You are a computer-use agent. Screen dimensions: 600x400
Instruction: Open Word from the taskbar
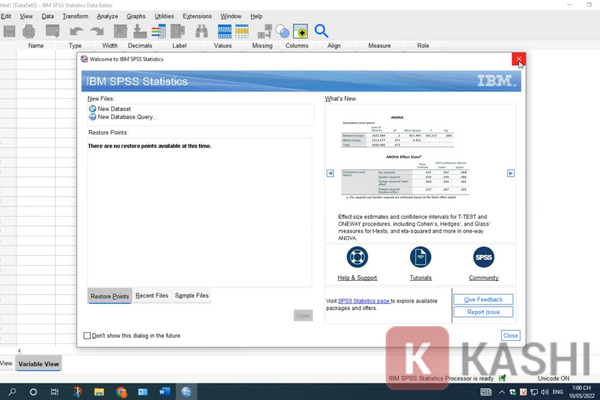[x=165, y=392]
